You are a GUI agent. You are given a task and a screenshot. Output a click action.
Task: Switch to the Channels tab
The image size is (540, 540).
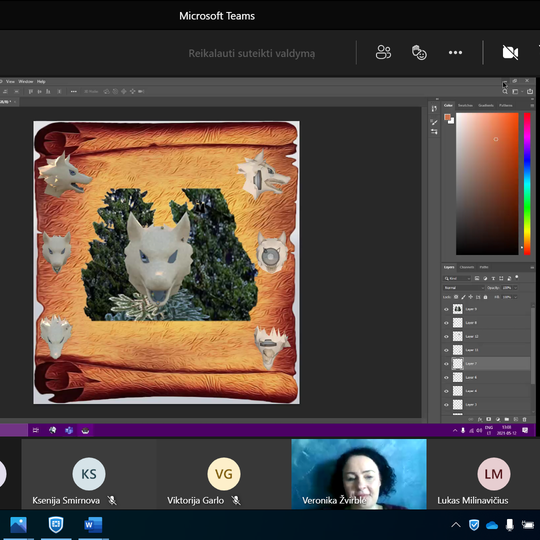coord(467,267)
